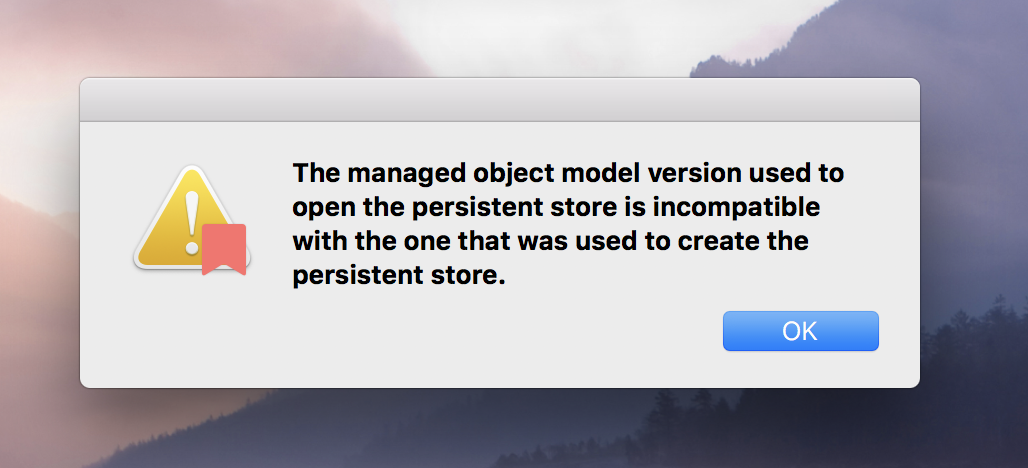This screenshot has height=468, width=1028.
Task: Click the line 'with the one that was used'
Action: [550, 241]
